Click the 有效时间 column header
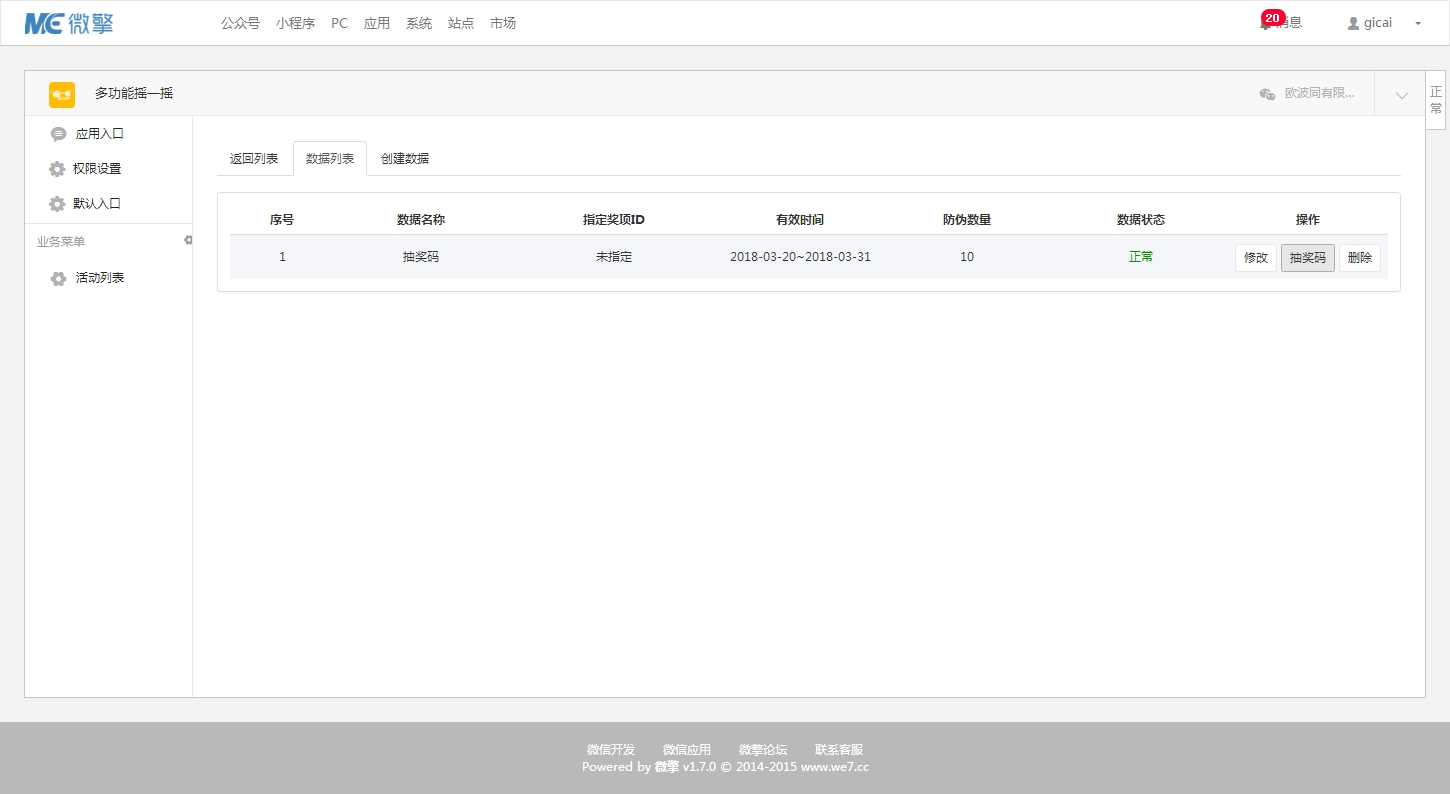The width and height of the screenshot is (1450, 794). coord(800,220)
